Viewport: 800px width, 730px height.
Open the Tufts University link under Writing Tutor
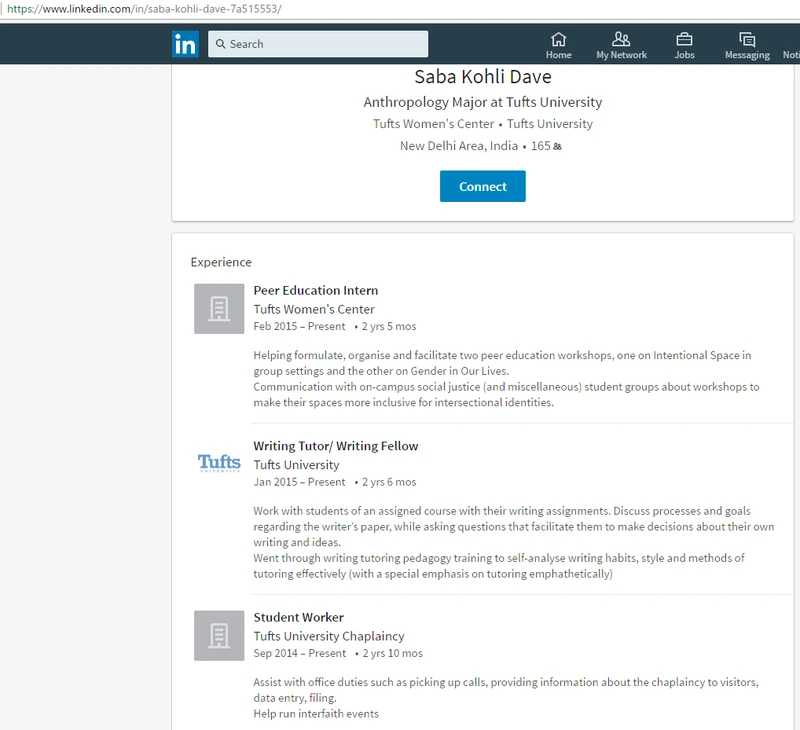pyautogui.click(x=296, y=465)
